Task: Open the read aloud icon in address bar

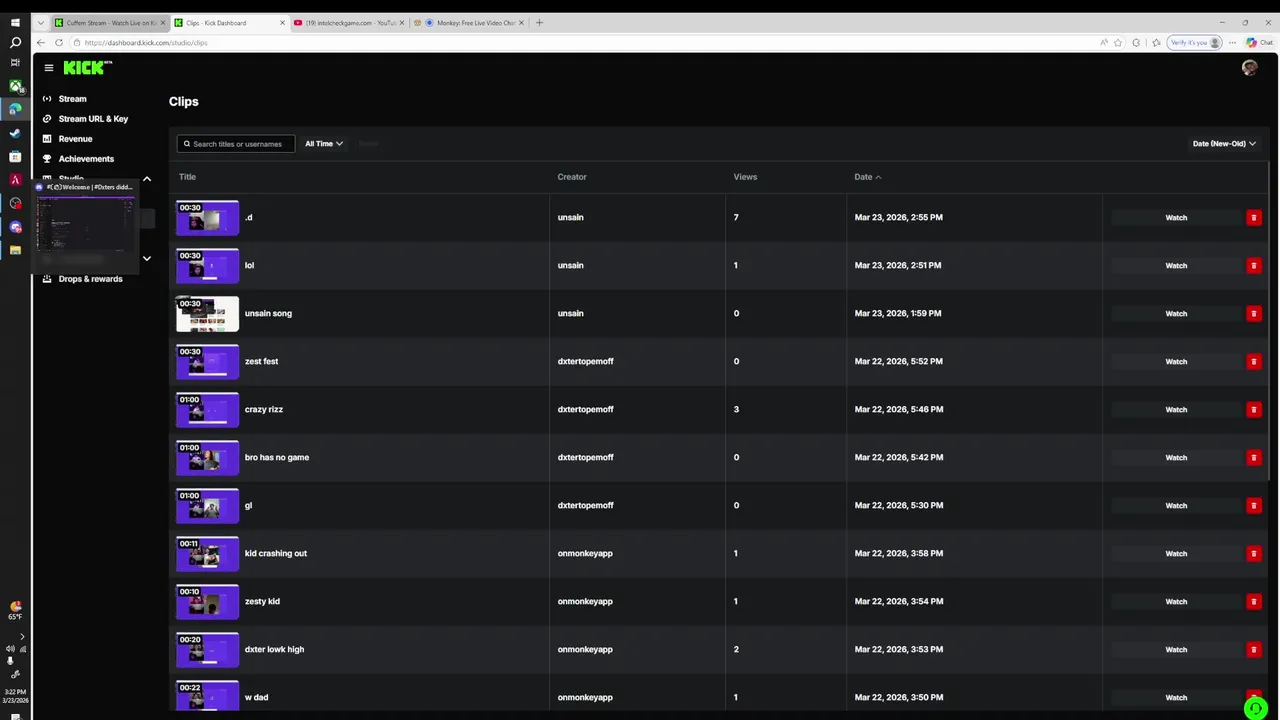Action: coord(1103,43)
